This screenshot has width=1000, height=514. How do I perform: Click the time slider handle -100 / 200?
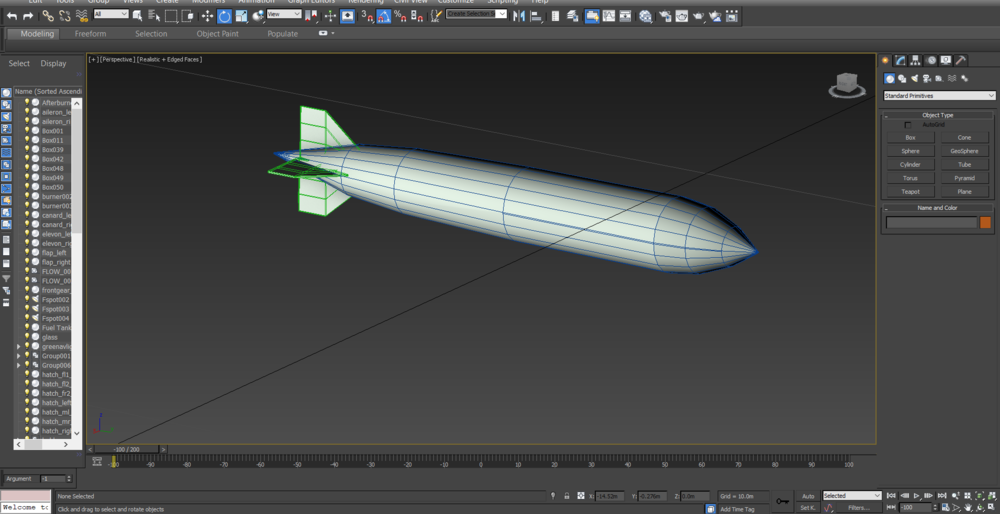coord(128,450)
